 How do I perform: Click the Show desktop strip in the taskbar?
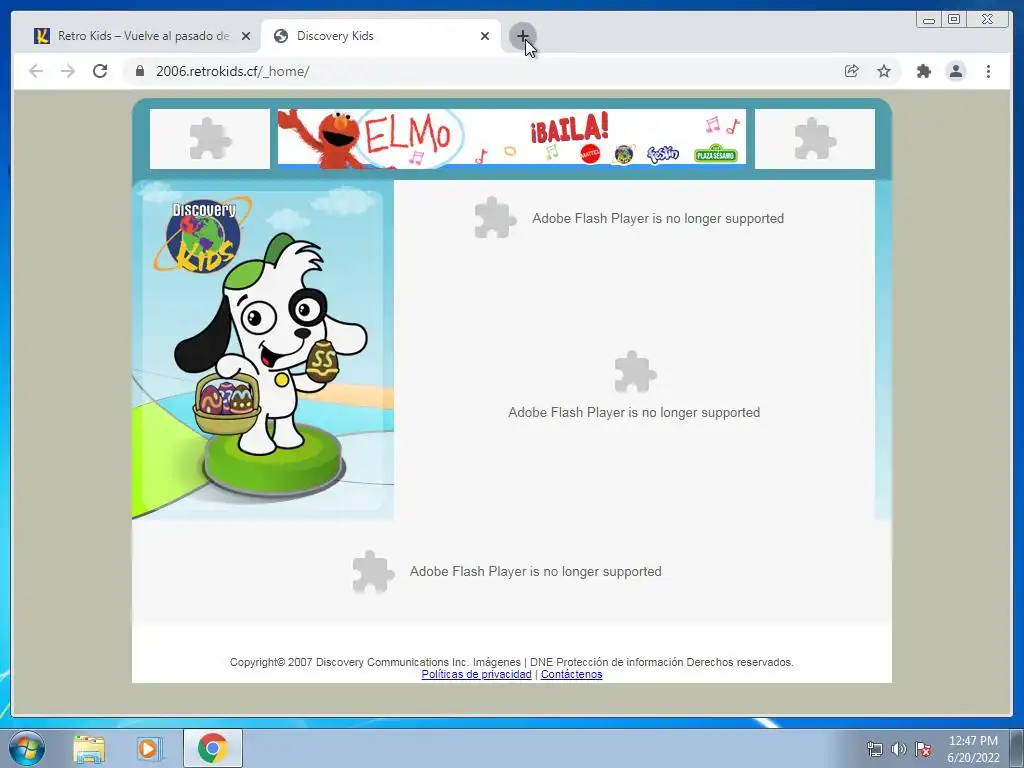(1018, 748)
